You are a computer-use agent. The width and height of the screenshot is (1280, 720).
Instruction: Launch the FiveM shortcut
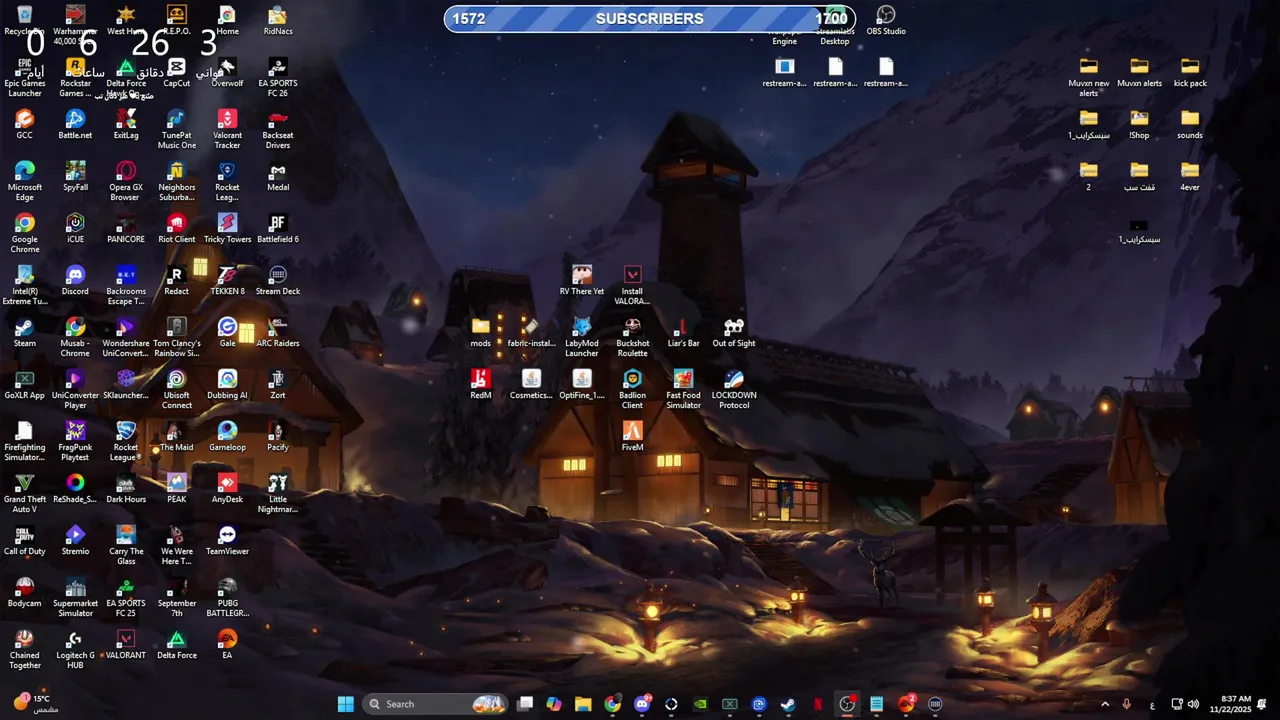click(632, 436)
